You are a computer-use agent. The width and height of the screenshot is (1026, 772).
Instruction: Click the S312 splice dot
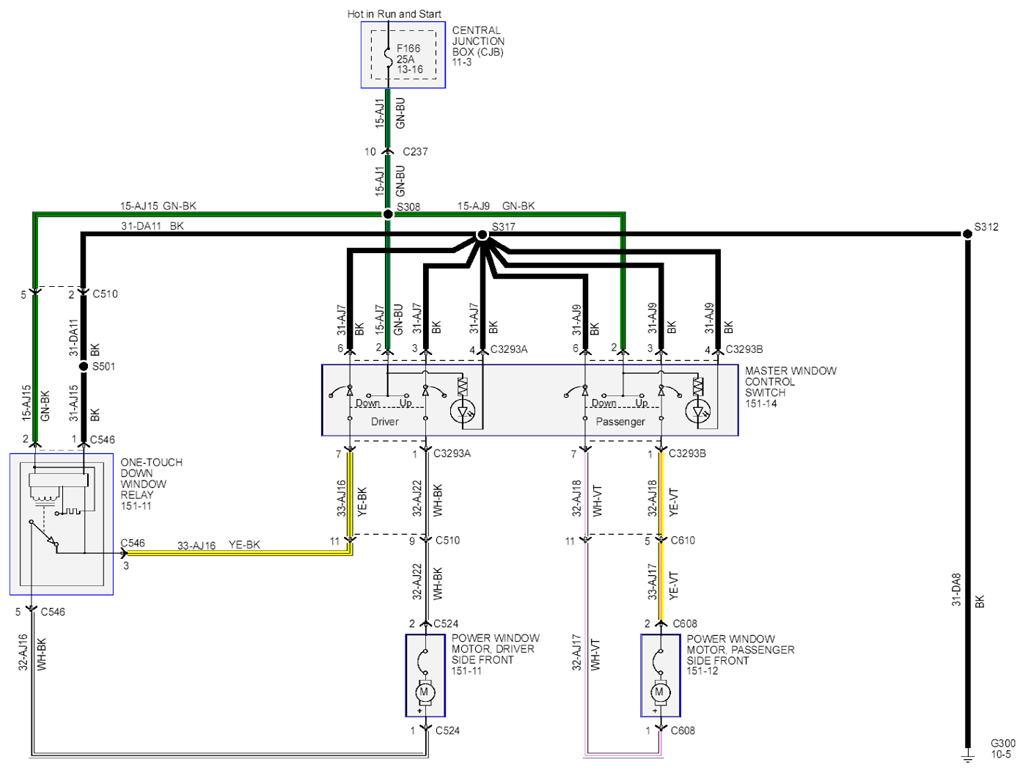pos(967,234)
